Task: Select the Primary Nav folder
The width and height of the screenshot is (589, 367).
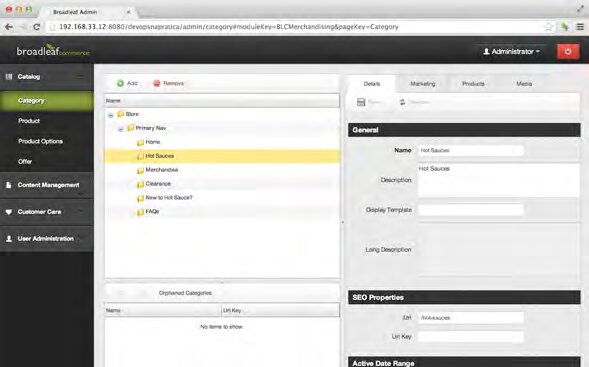Action: coord(146,128)
